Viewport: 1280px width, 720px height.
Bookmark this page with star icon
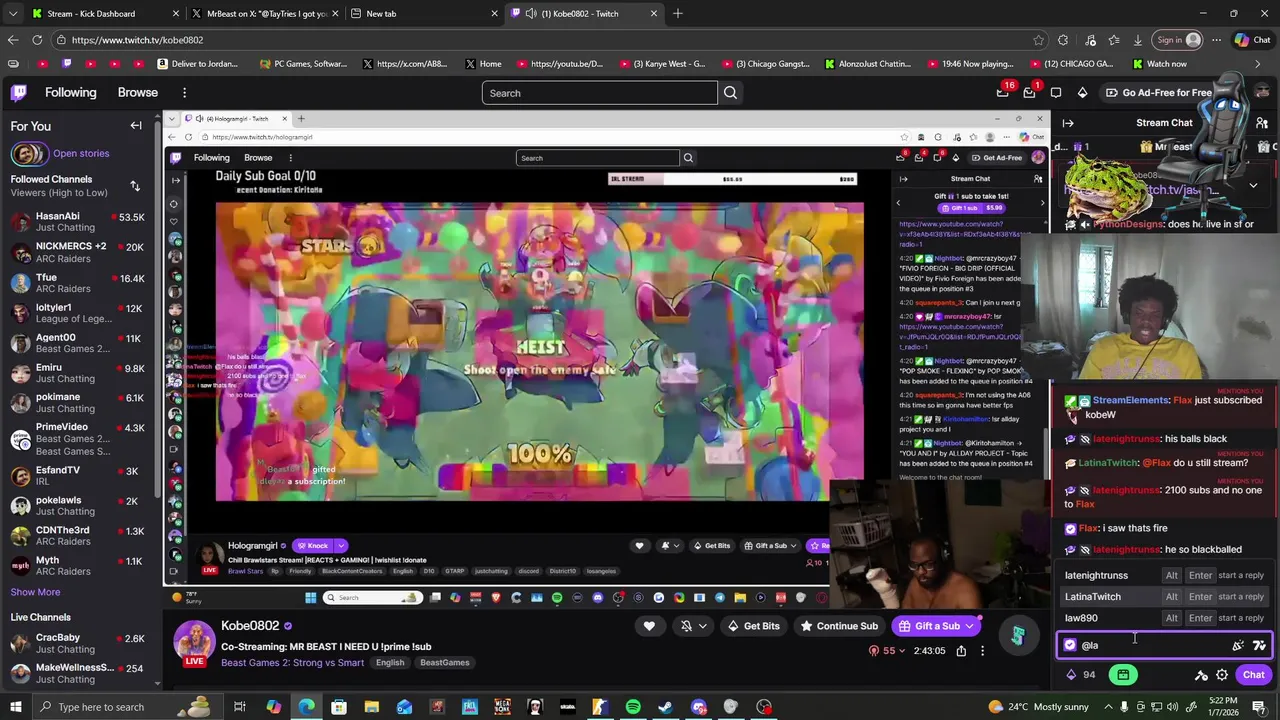point(1038,40)
